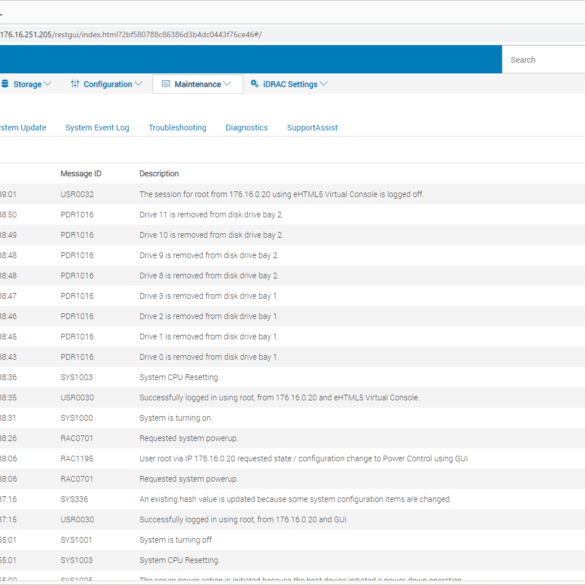Switch to the System Event Log tab

pyautogui.click(x=97, y=128)
